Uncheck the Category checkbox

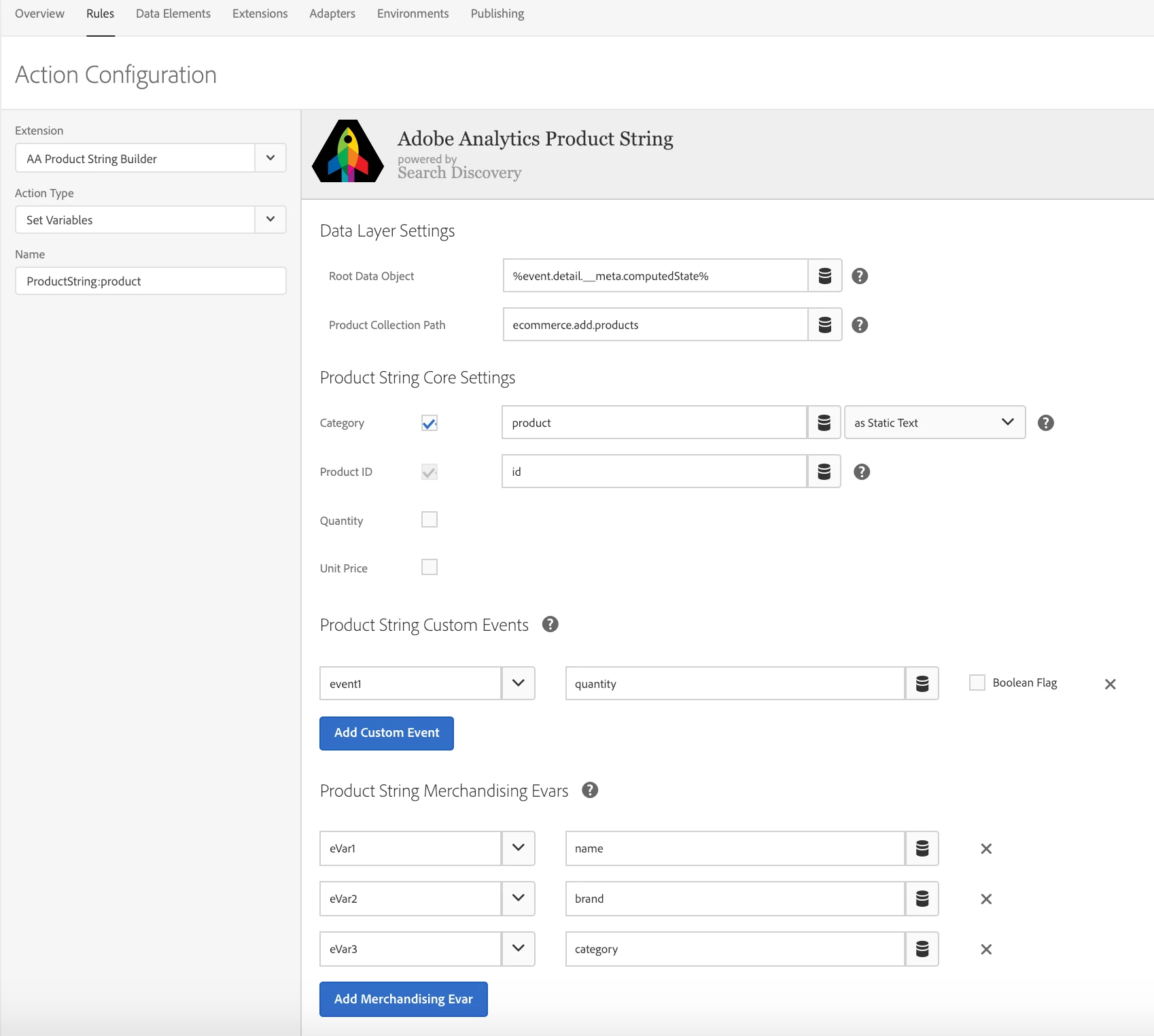pyautogui.click(x=430, y=423)
